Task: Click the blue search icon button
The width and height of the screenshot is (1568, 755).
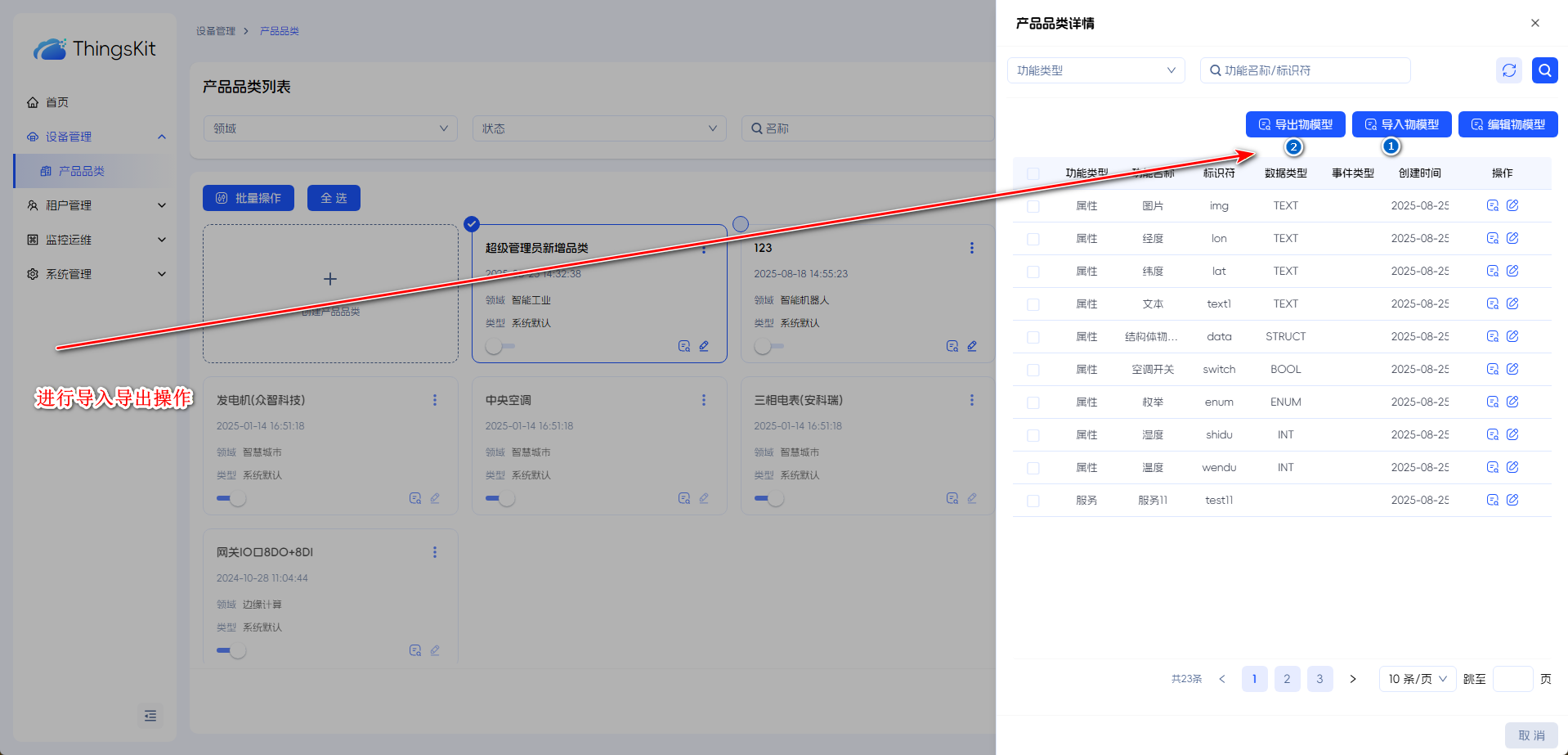Action: point(1544,70)
